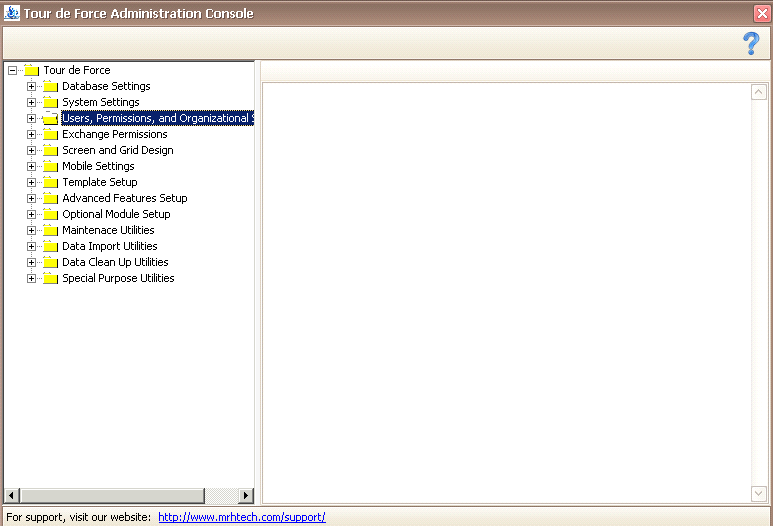Collapse the Tour de Force root node

pyautogui.click(x=12, y=70)
